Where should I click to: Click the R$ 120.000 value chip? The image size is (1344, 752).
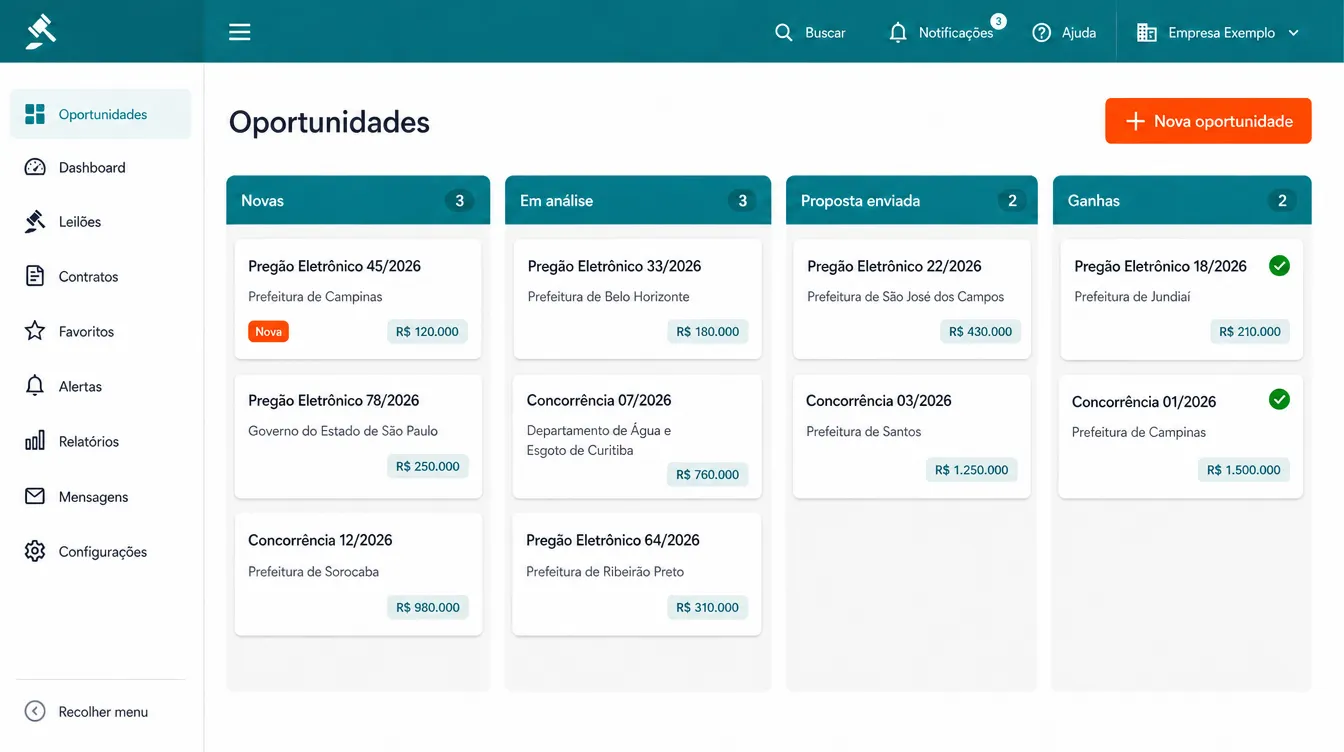(x=427, y=332)
